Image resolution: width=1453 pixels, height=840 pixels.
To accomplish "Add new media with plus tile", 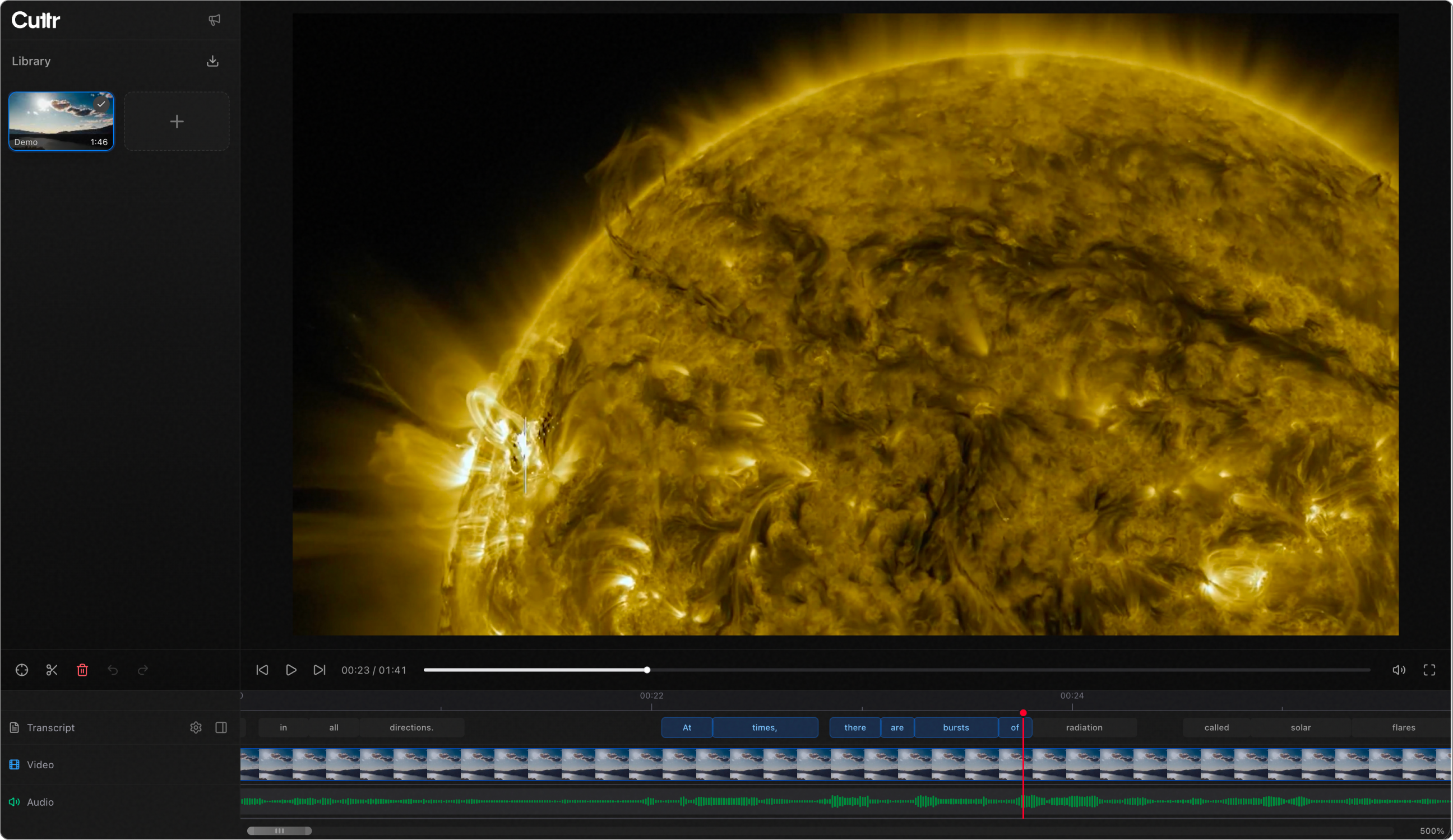I will (177, 122).
